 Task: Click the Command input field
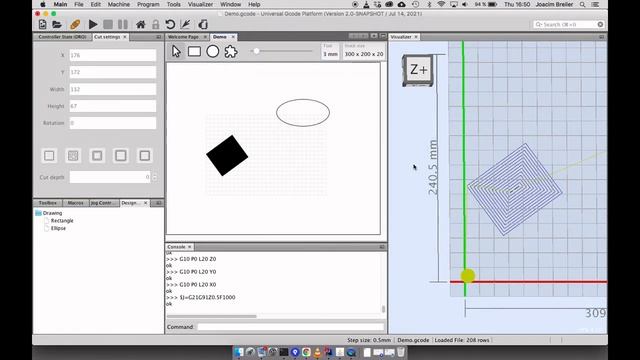click(291, 327)
